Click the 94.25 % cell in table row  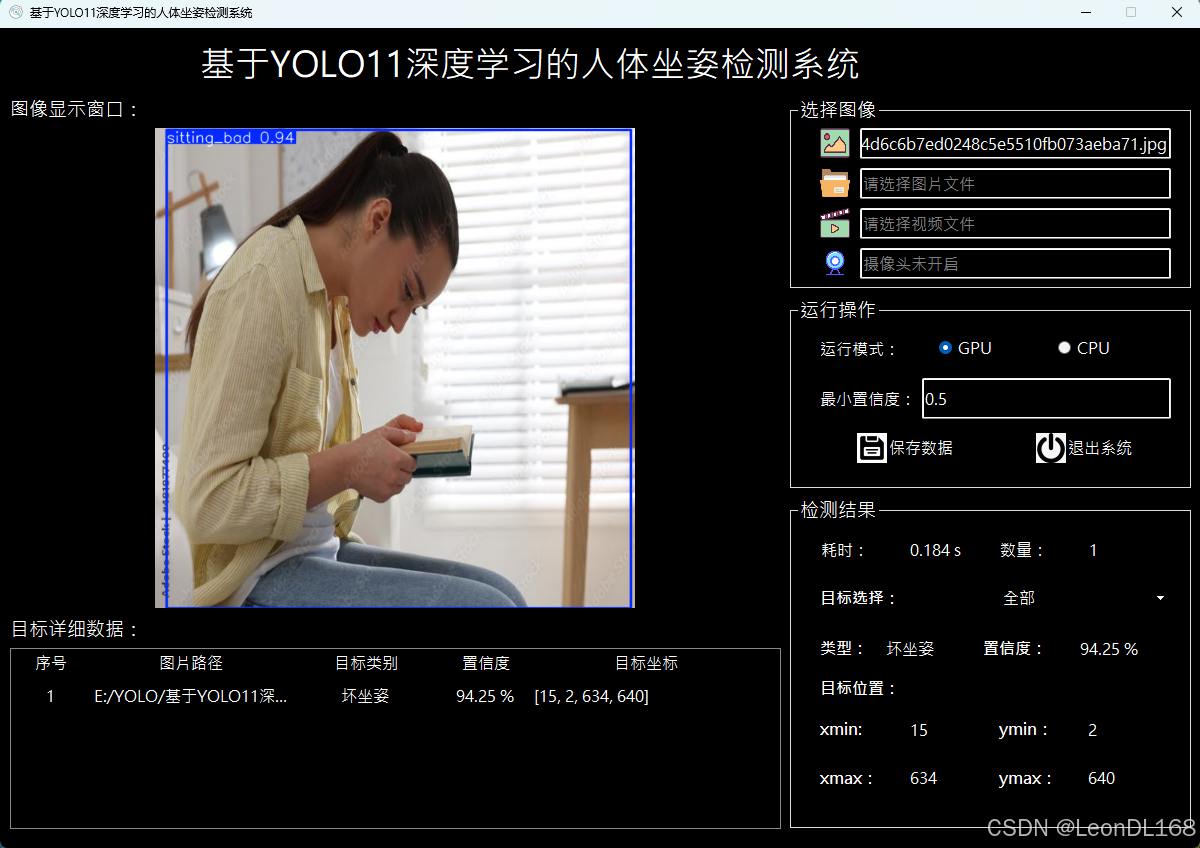[485, 696]
